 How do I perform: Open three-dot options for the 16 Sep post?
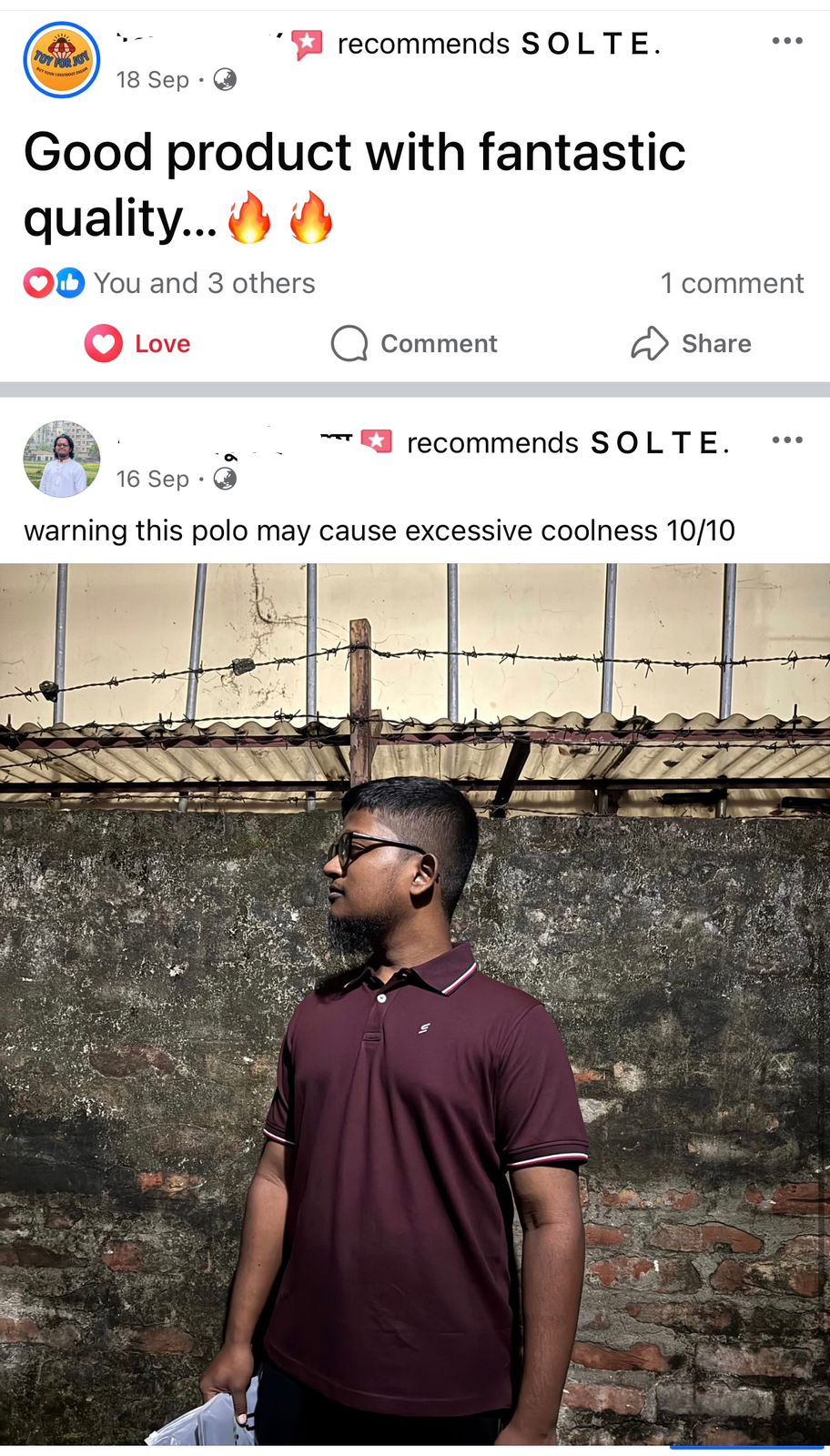pos(787,440)
